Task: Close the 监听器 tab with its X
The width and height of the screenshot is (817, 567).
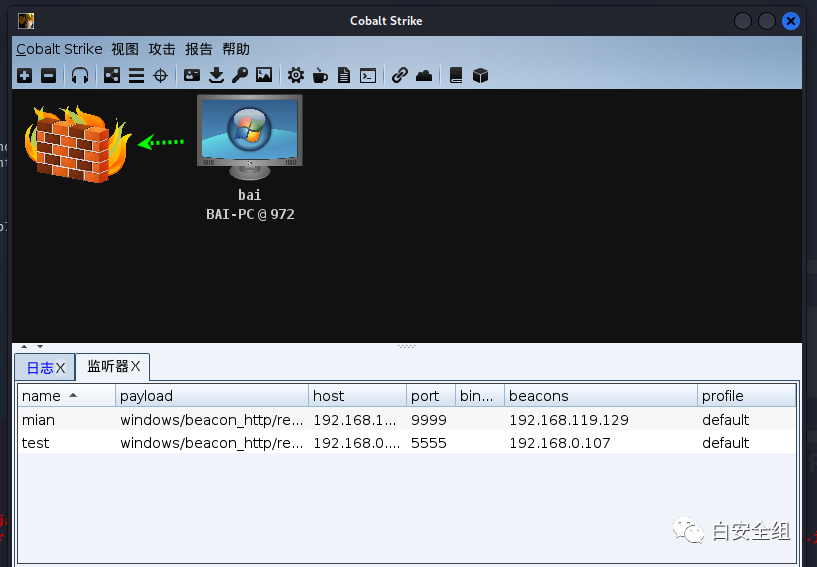Action: pyautogui.click(x=135, y=366)
